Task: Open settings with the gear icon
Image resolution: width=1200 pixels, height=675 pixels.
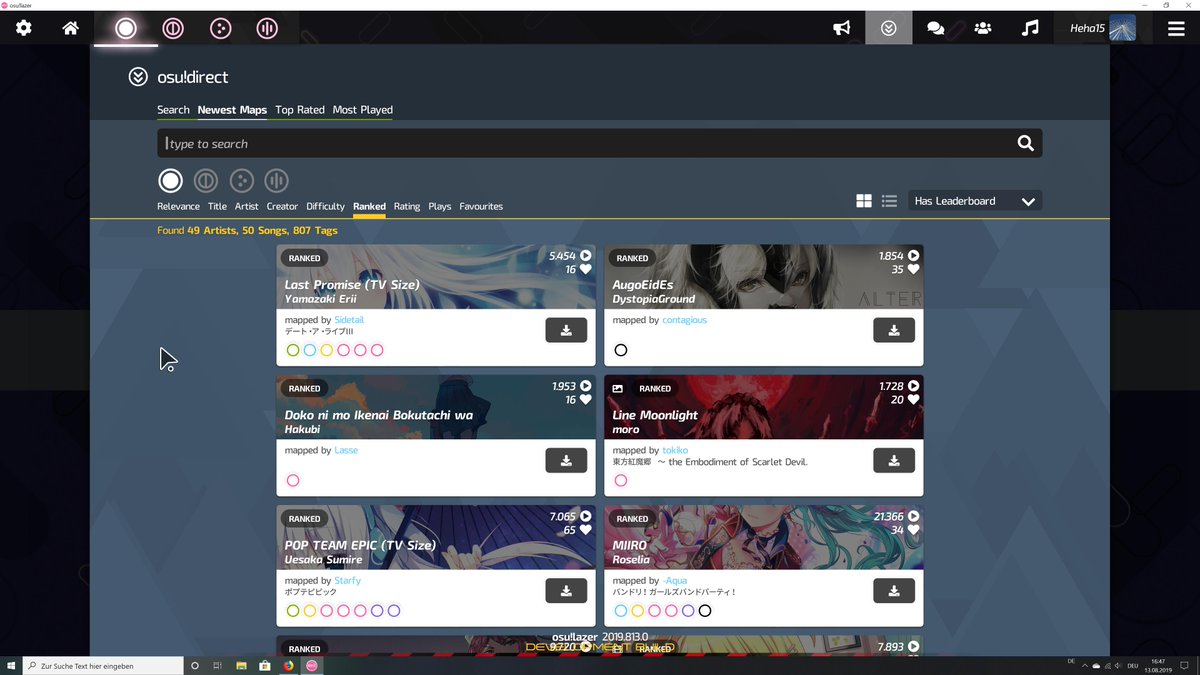Action: coord(23,28)
